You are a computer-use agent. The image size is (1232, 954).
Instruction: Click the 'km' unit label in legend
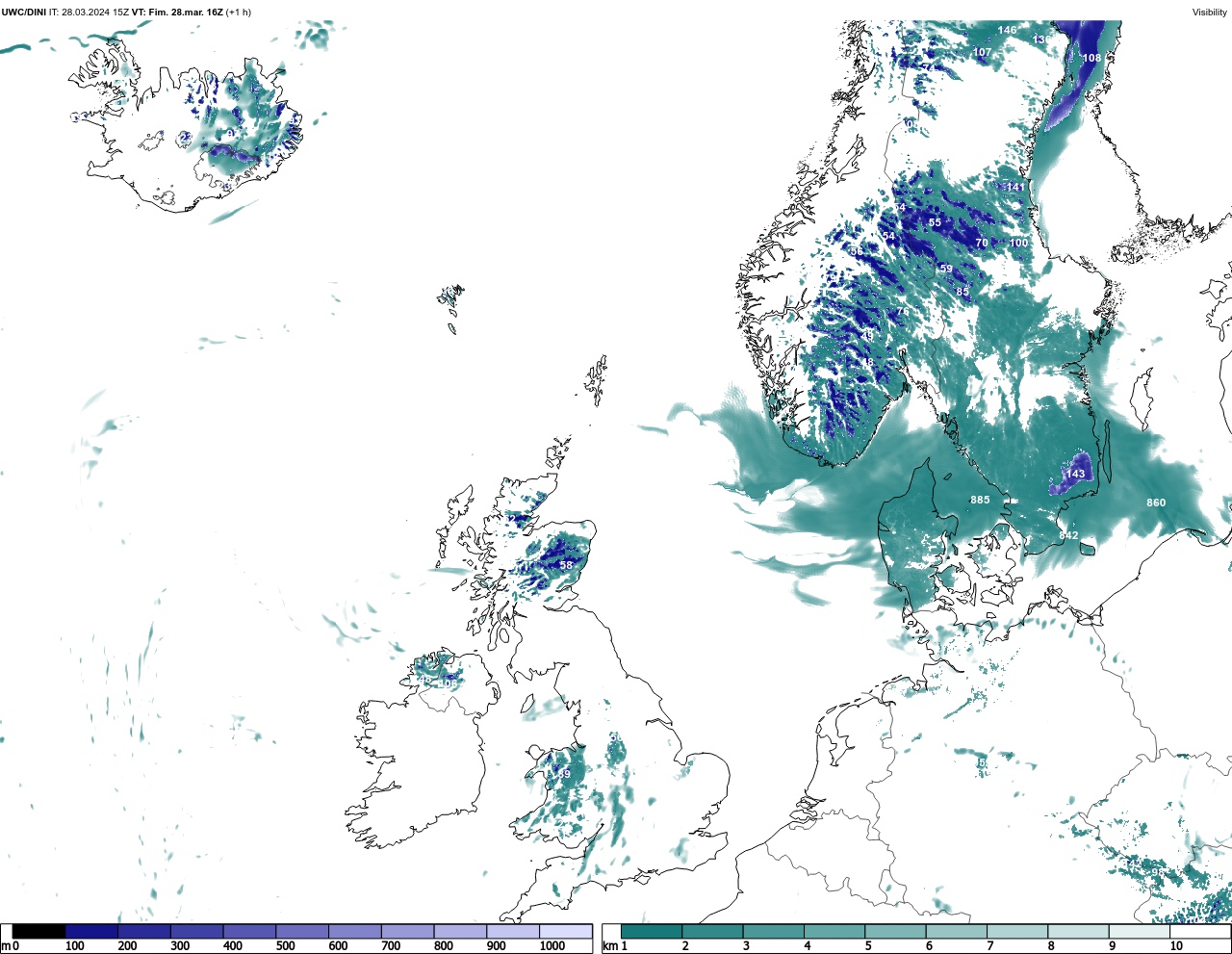[609, 946]
